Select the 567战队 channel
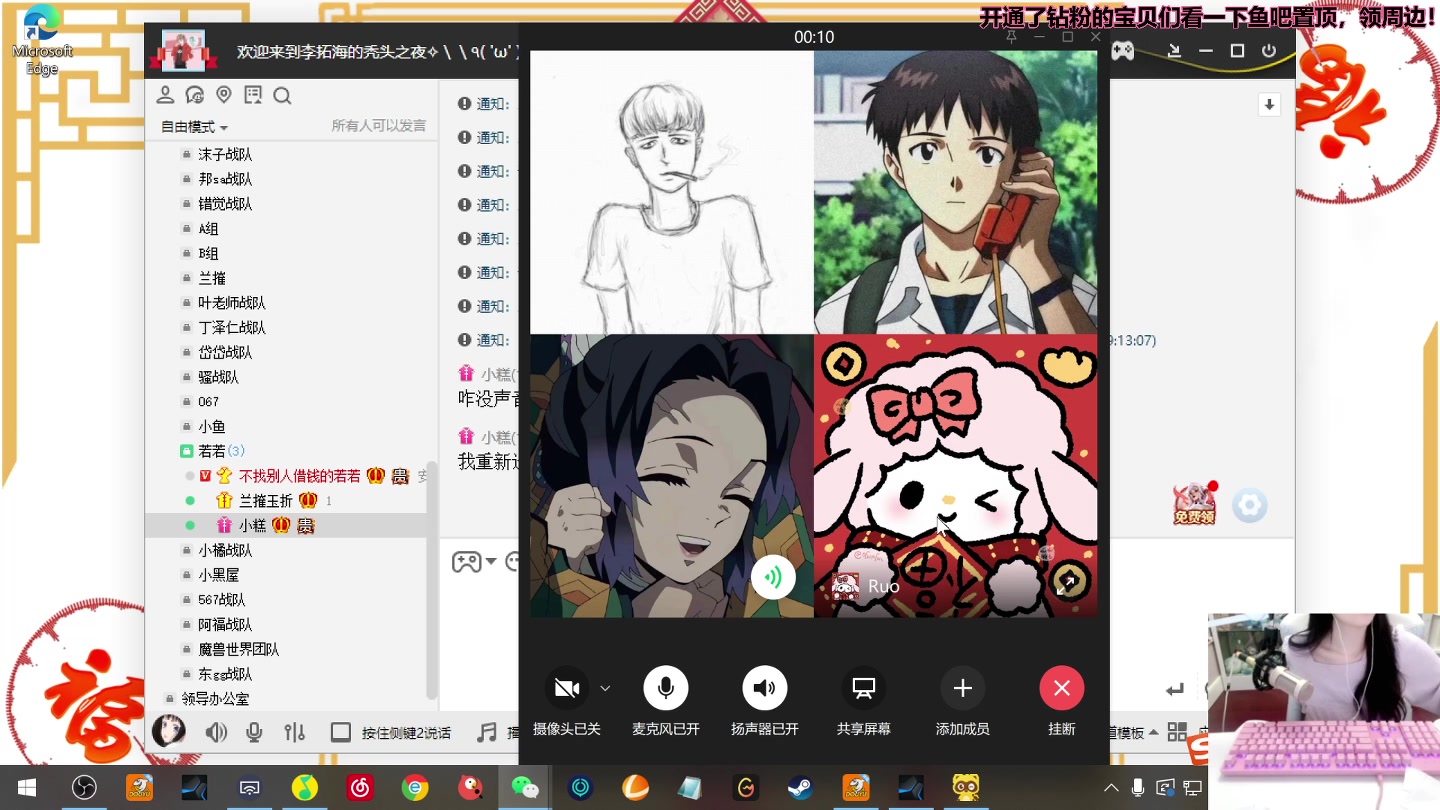 pyautogui.click(x=221, y=600)
